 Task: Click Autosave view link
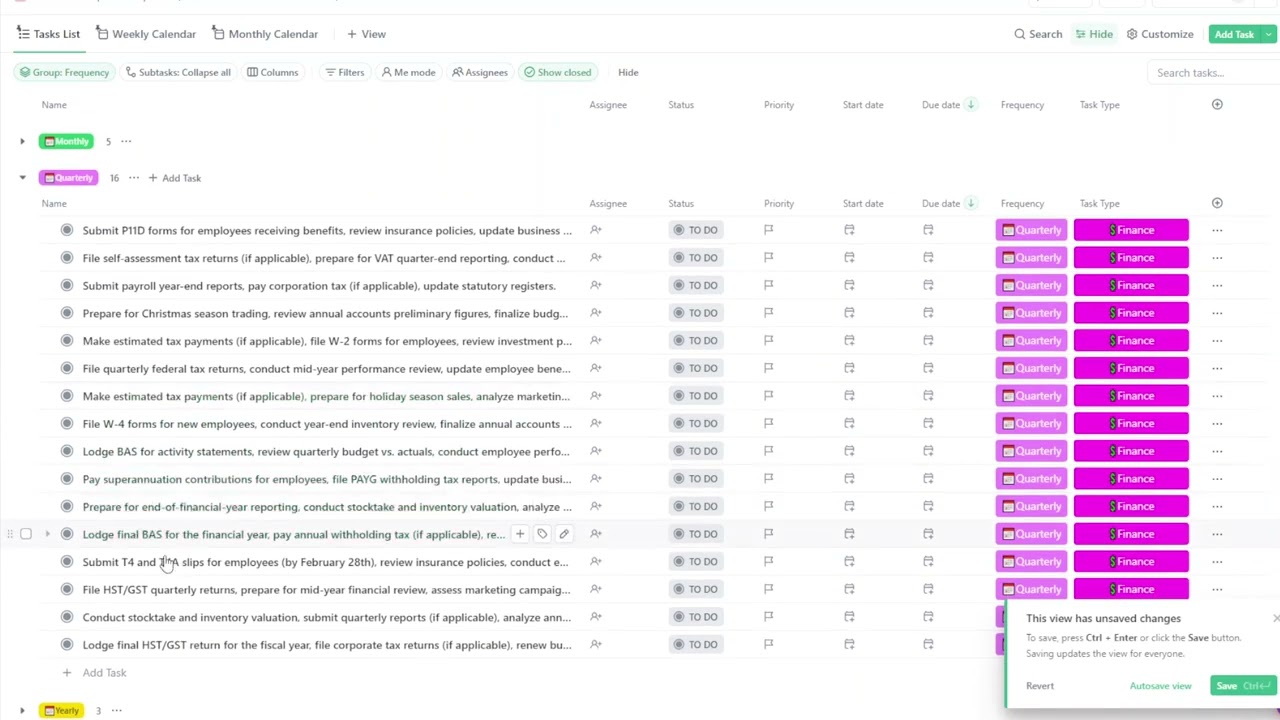(x=1160, y=686)
